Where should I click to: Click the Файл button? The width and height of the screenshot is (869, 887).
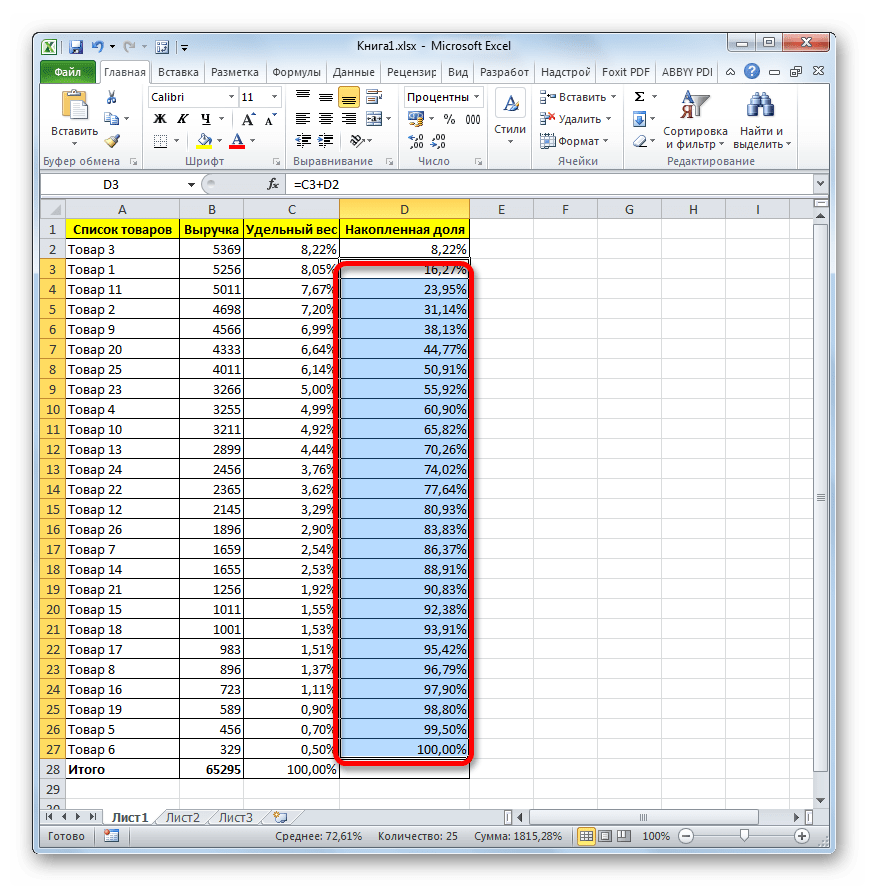tap(68, 72)
